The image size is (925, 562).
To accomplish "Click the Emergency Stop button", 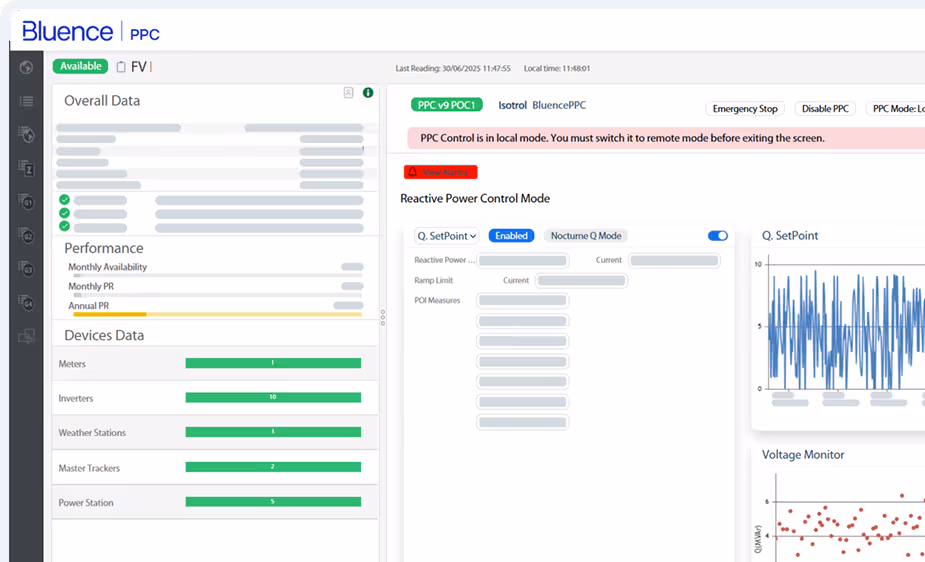I will pos(745,109).
